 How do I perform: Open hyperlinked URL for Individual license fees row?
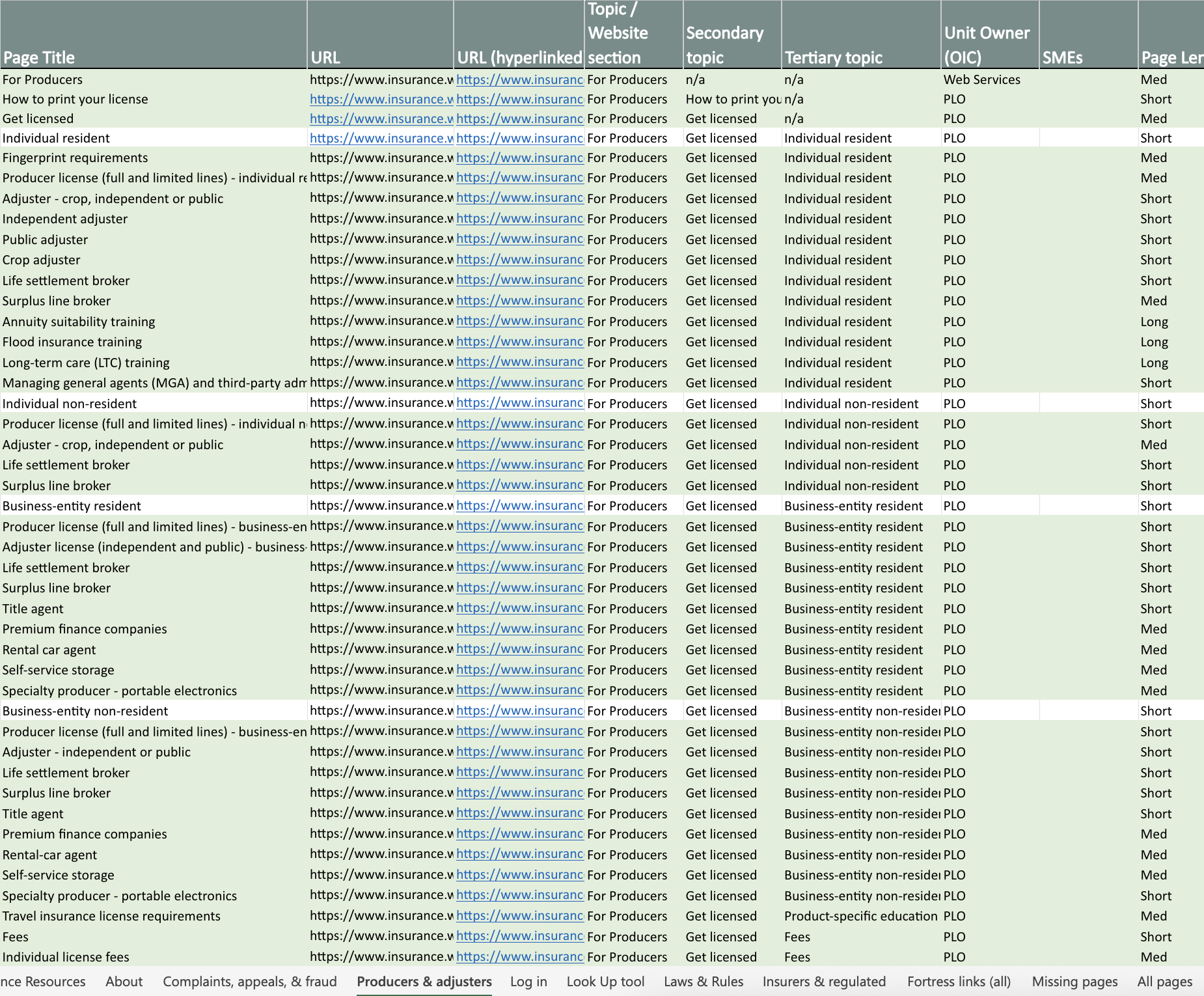pyautogui.click(x=519, y=956)
